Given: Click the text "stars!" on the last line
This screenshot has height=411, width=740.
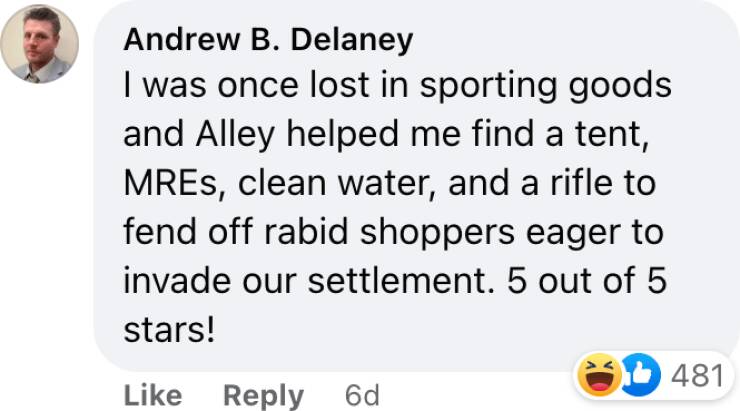Looking at the screenshot, I should point(169,329).
